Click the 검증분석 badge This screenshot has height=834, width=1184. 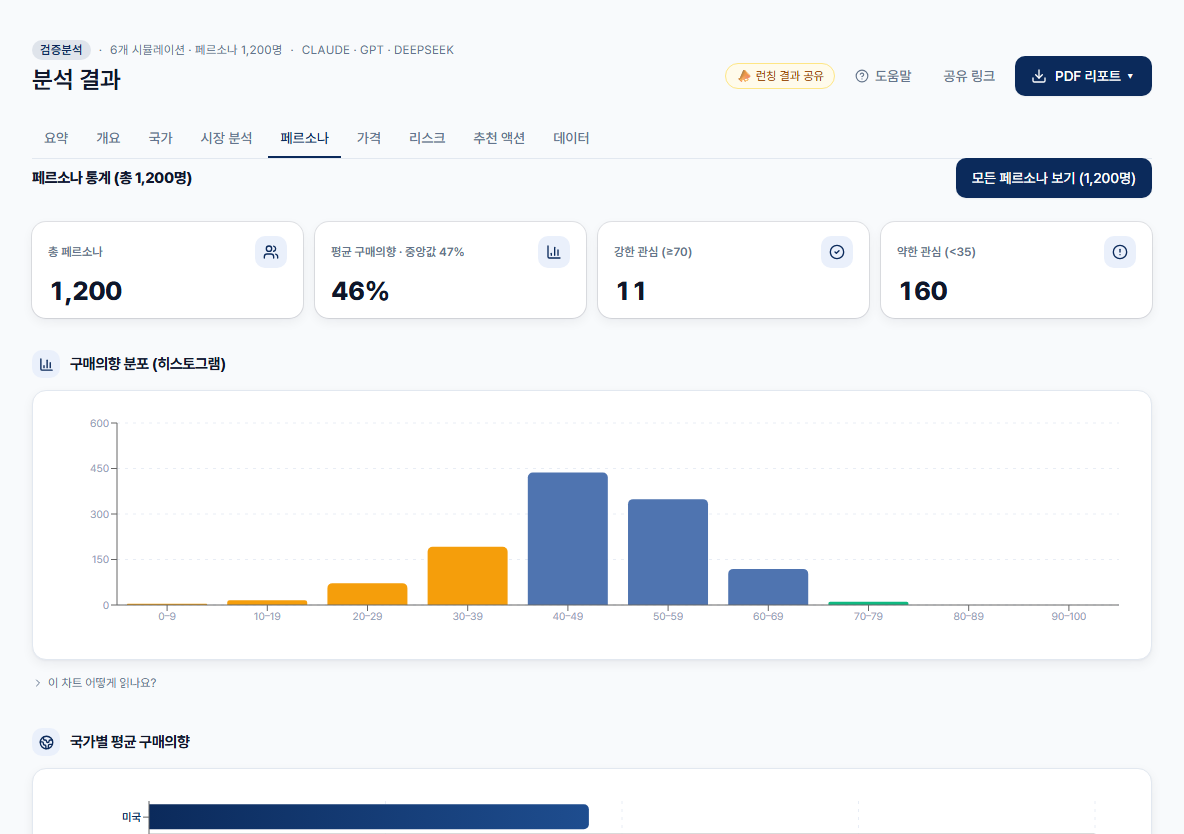pos(61,50)
